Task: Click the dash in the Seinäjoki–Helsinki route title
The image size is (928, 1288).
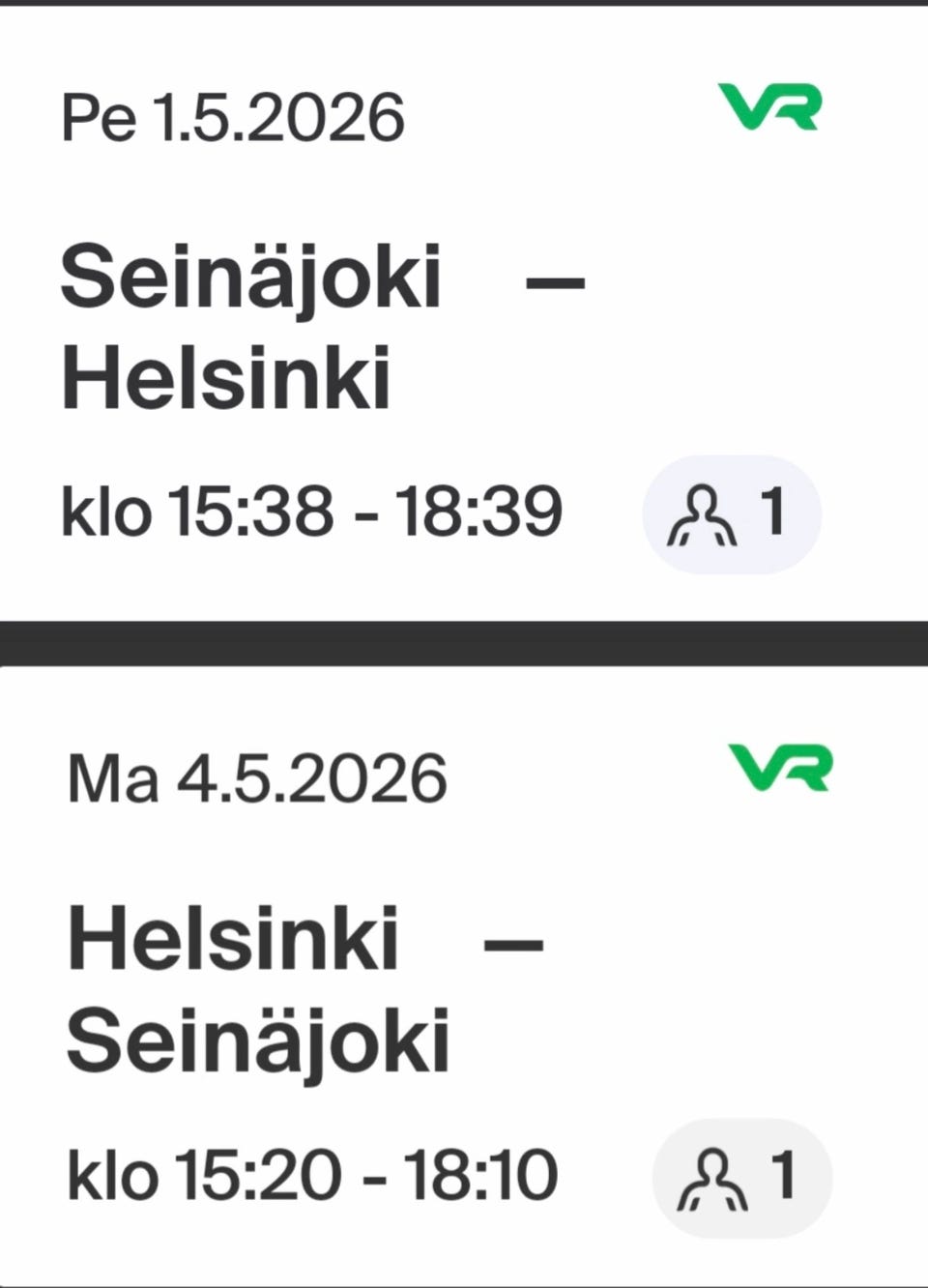Action: 554,282
